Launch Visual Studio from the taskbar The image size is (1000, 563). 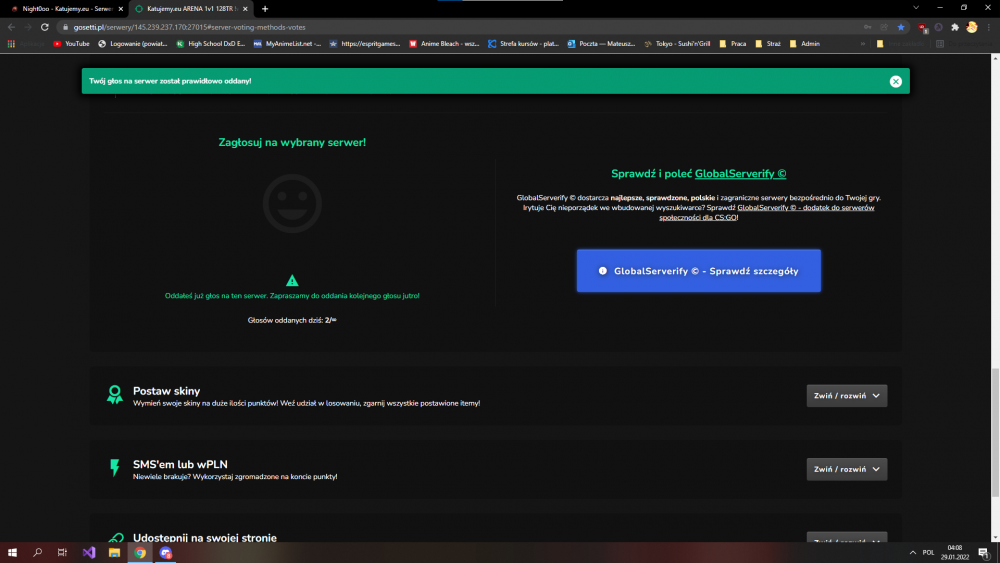pos(89,553)
